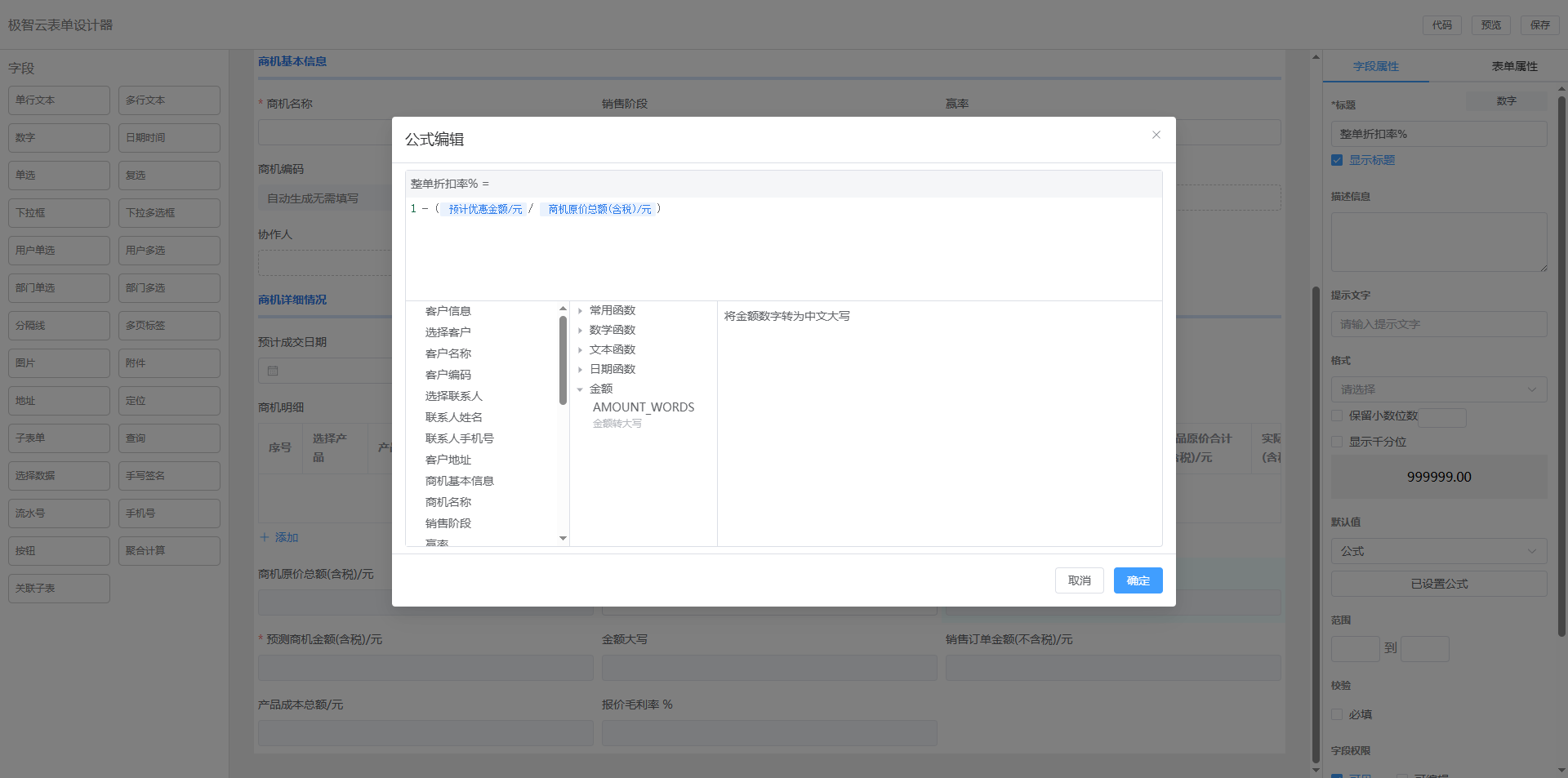
Task: Enable the 保留小数位数 checkbox
Action: point(1337,416)
